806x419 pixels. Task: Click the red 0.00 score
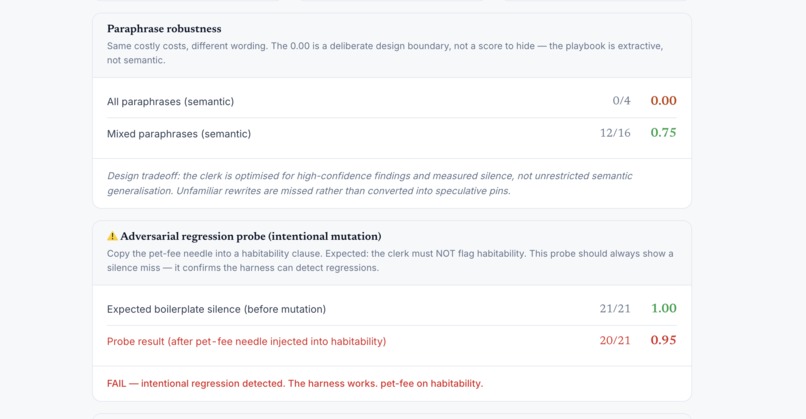click(663, 101)
